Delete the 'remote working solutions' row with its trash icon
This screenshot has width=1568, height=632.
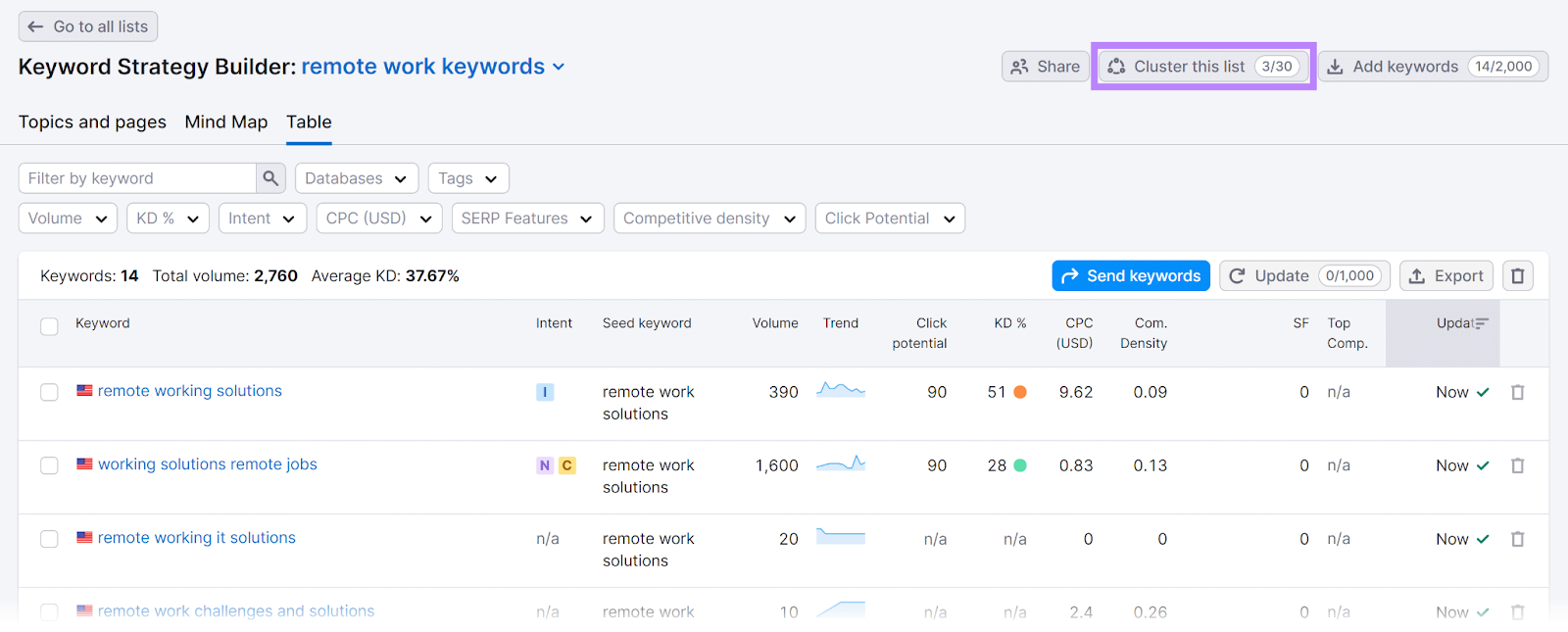pos(1517,392)
